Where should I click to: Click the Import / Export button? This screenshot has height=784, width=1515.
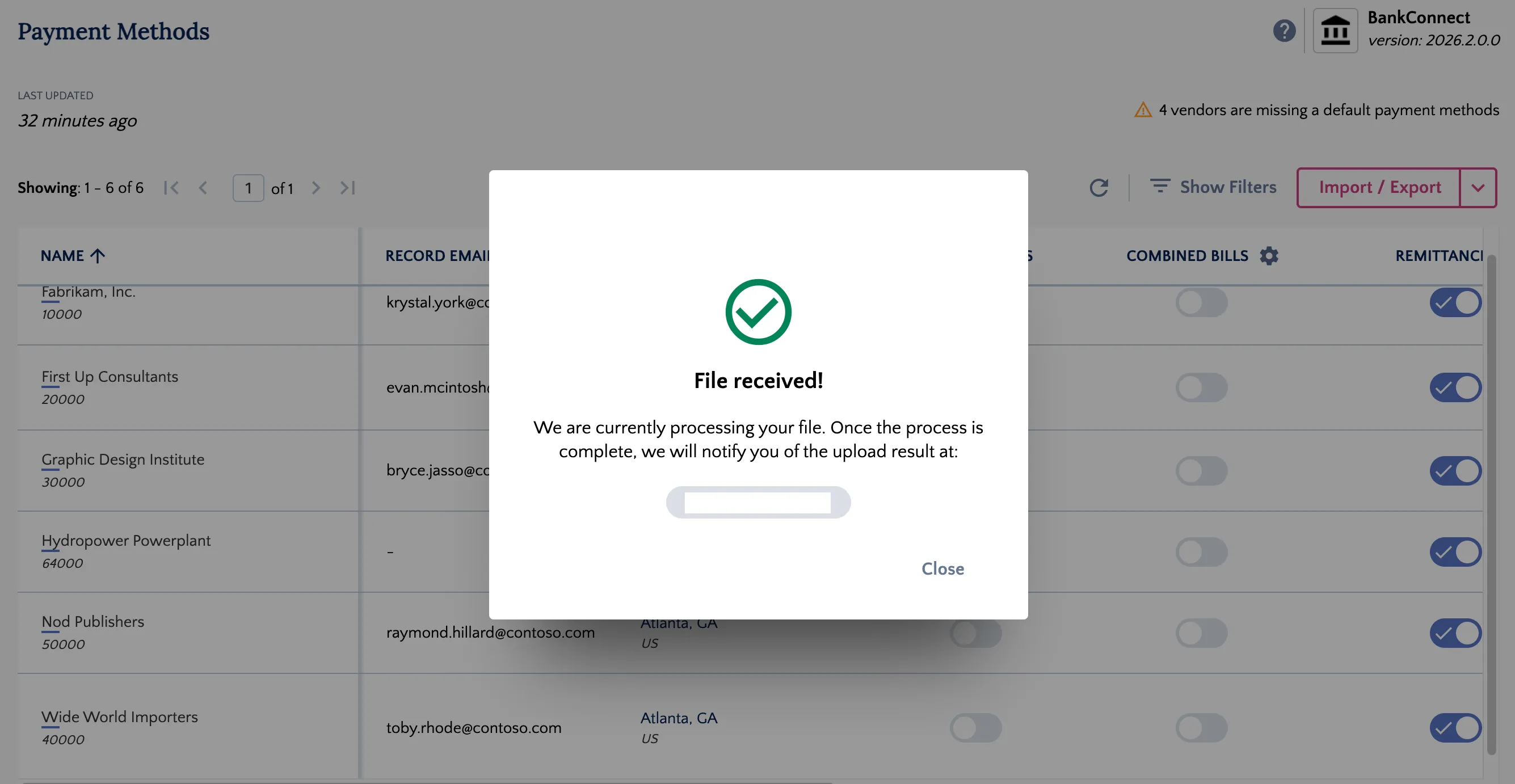(x=1379, y=188)
